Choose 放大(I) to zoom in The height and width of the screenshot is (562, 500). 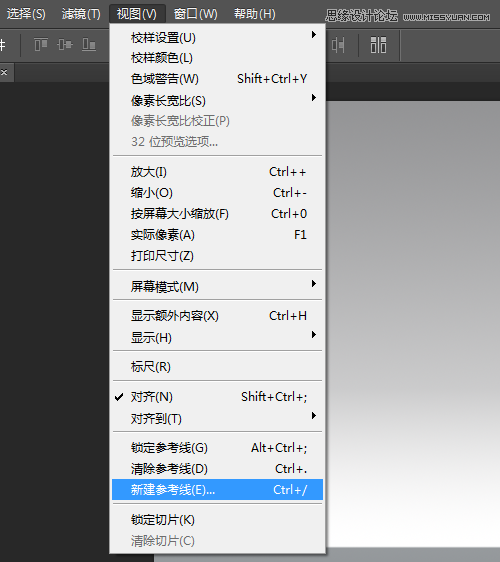pyautogui.click(x=217, y=172)
